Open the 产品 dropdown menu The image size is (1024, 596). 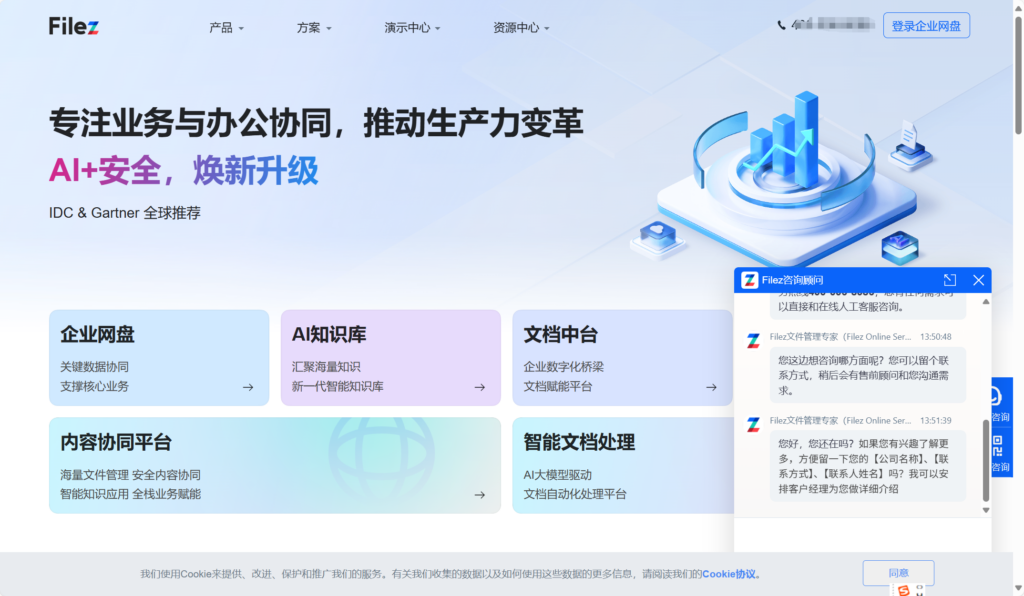[226, 28]
